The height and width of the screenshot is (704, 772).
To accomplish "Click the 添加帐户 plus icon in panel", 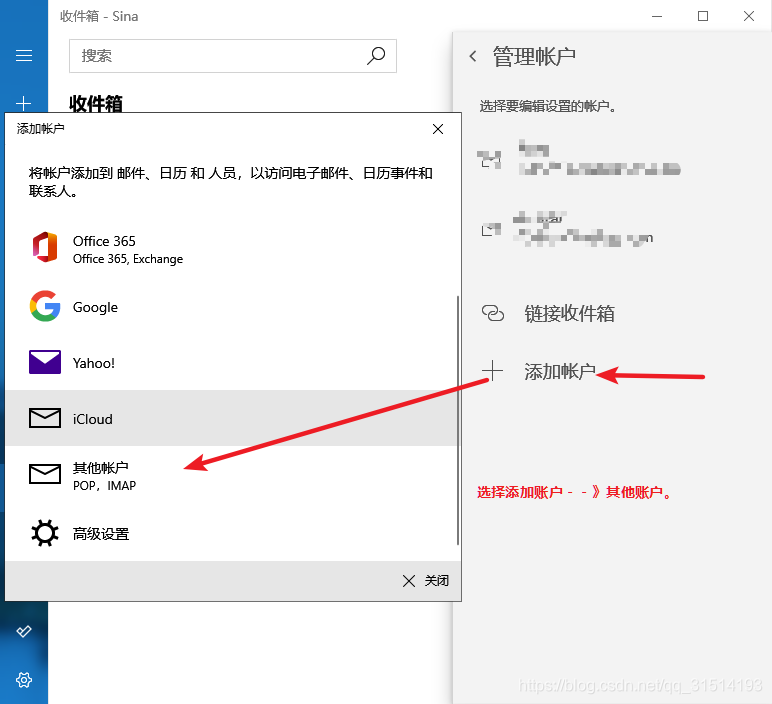I will point(492,371).
